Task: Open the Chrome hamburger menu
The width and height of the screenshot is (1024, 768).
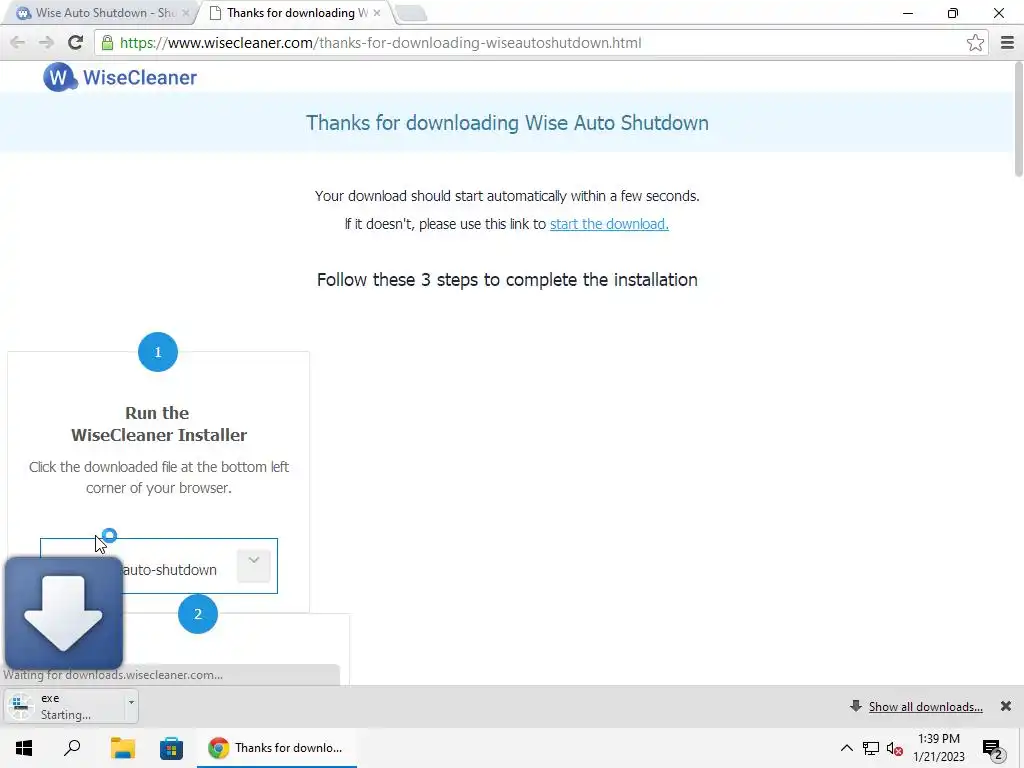Action: coord(1007,43)
